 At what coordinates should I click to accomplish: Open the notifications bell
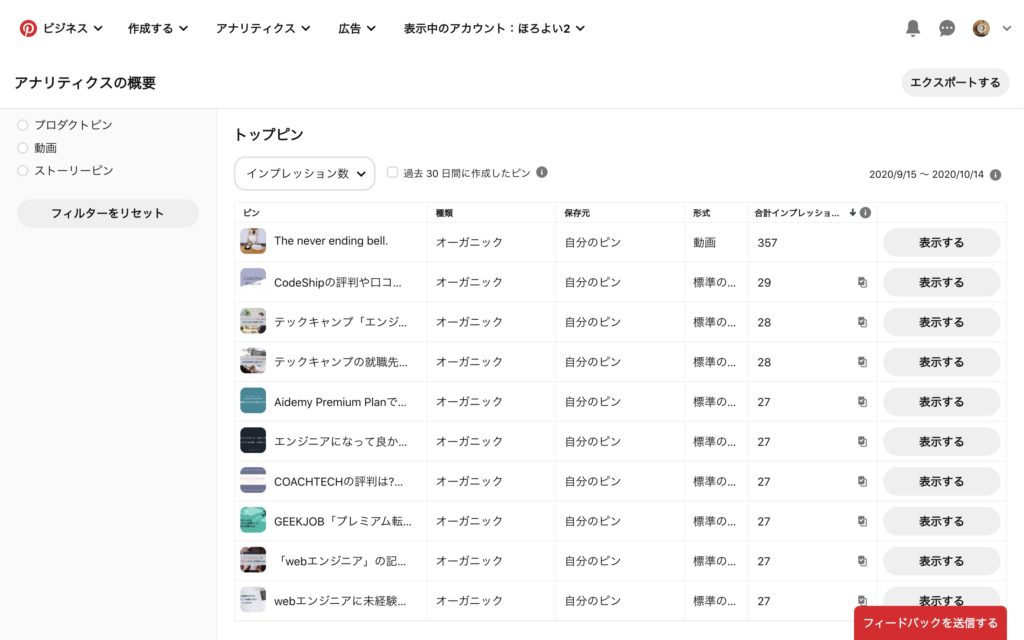(x=913, y=28)
